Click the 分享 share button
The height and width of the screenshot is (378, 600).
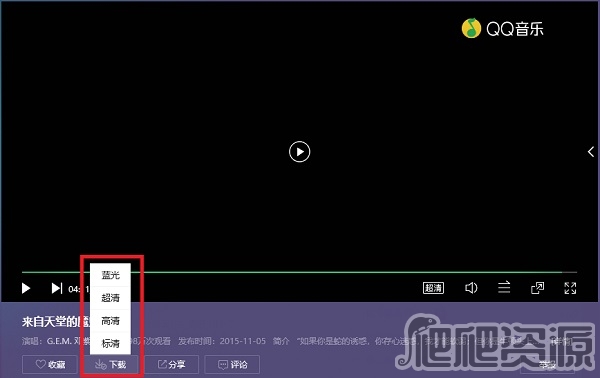(x=171, y=365)
